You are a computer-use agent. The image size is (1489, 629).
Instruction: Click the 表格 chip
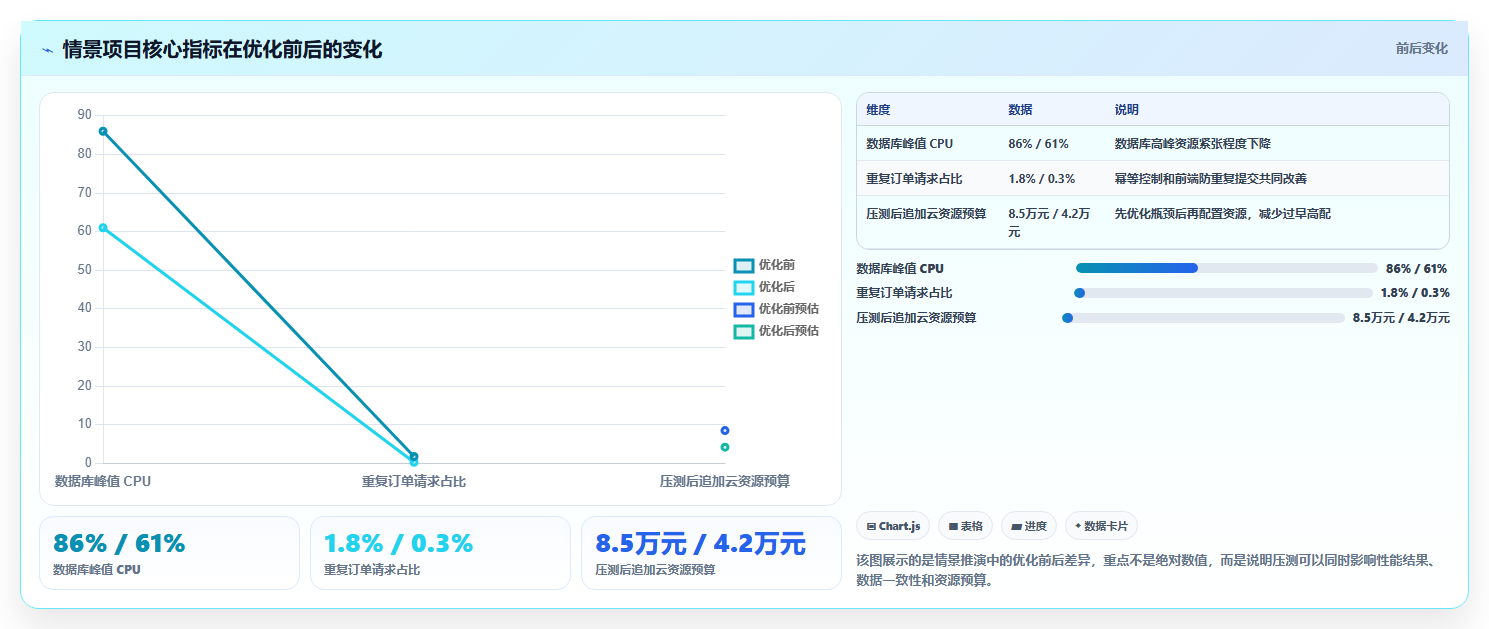click(965, 526)
